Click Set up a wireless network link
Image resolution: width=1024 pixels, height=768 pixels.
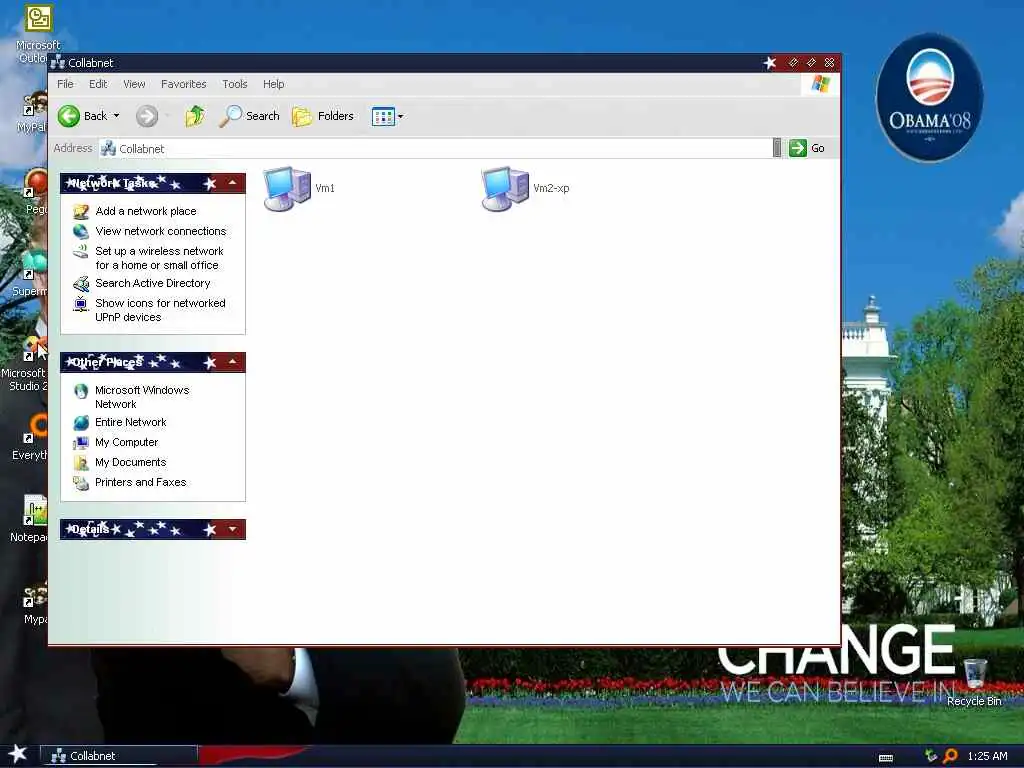(159, 258)
